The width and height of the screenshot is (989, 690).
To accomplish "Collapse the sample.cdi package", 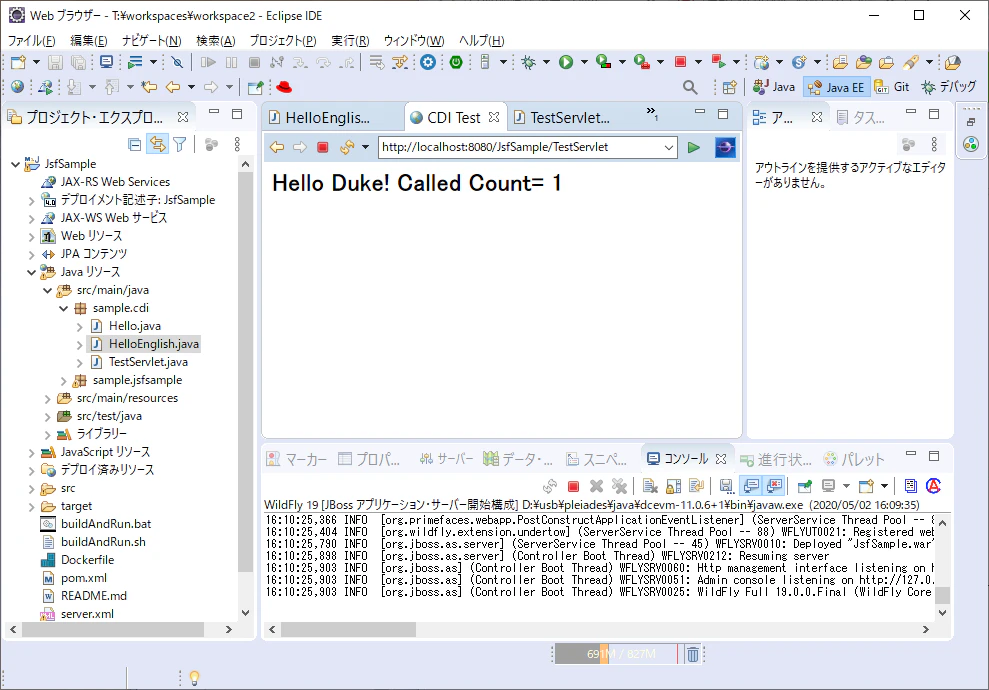I will (63, 308).
